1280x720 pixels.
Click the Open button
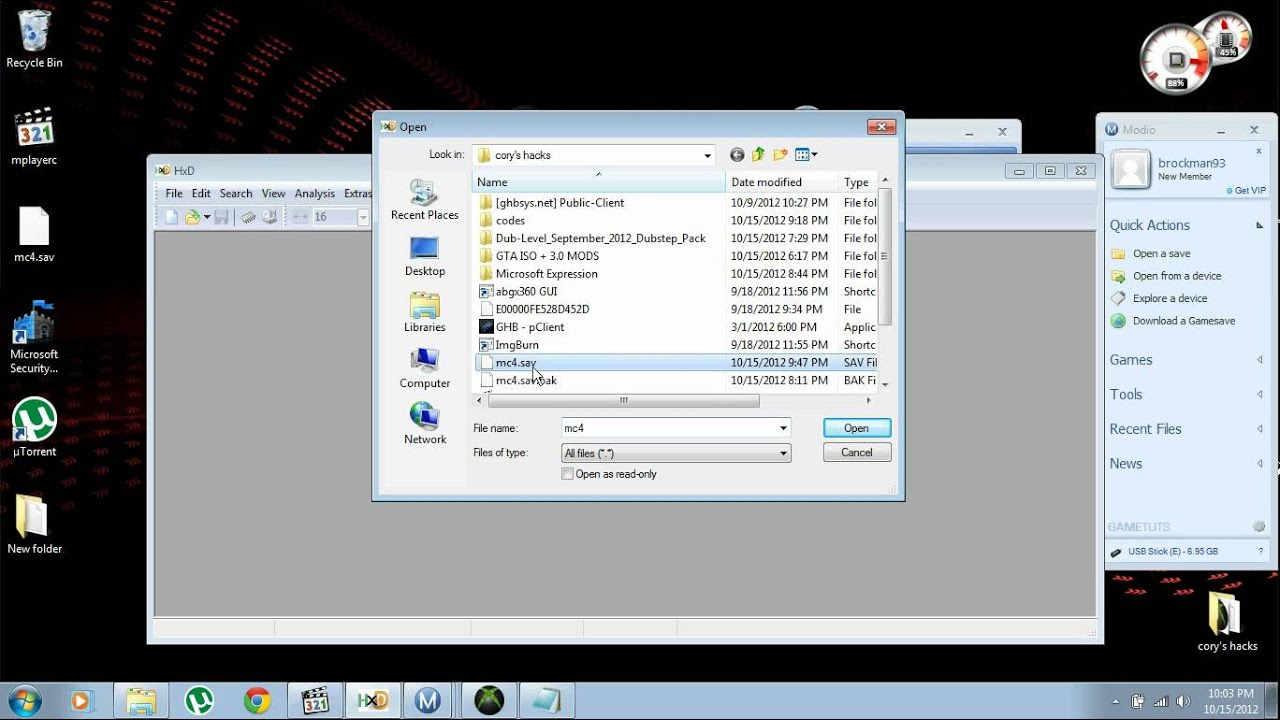pos(857,428)
